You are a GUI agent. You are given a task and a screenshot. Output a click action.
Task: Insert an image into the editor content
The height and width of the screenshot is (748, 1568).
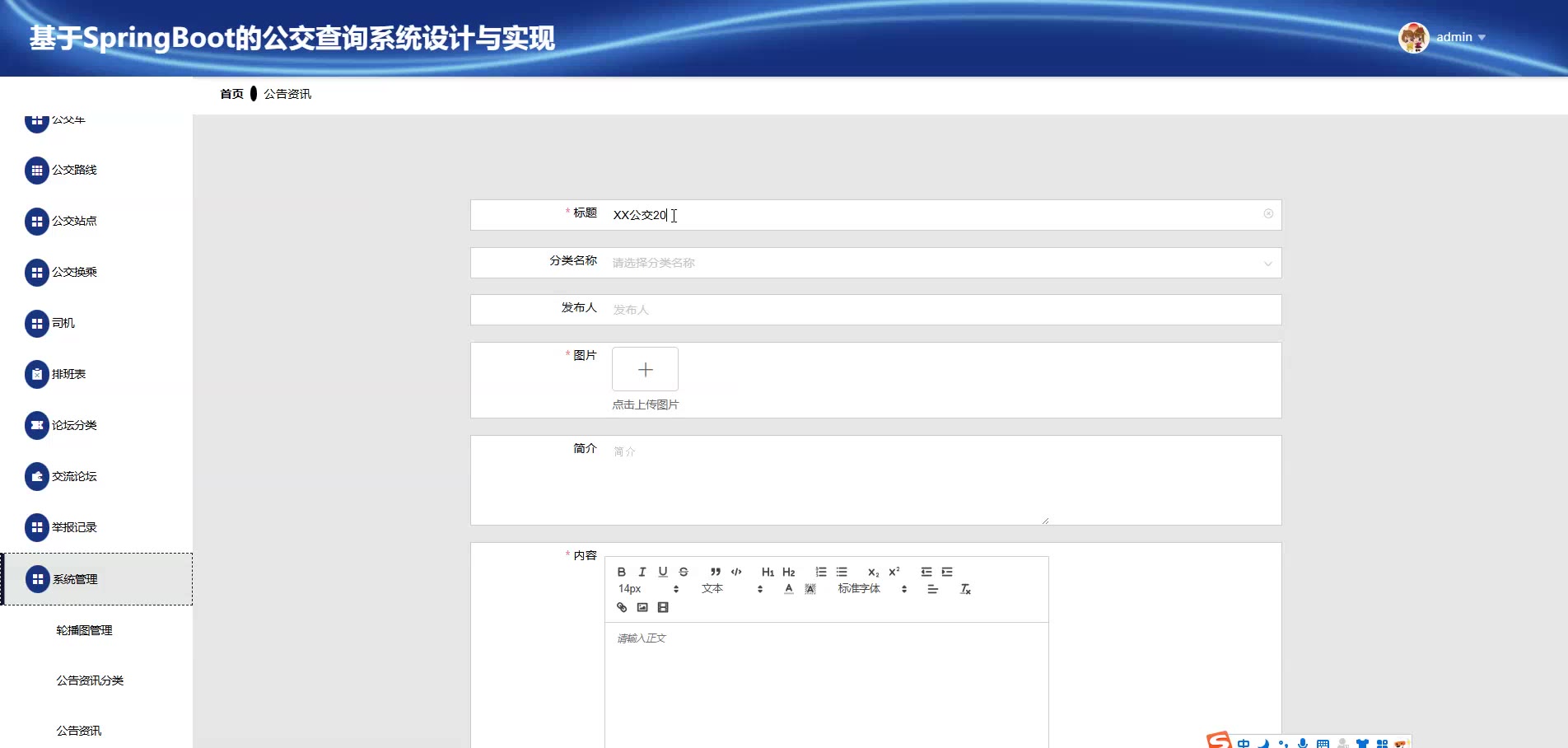point(642,607)
